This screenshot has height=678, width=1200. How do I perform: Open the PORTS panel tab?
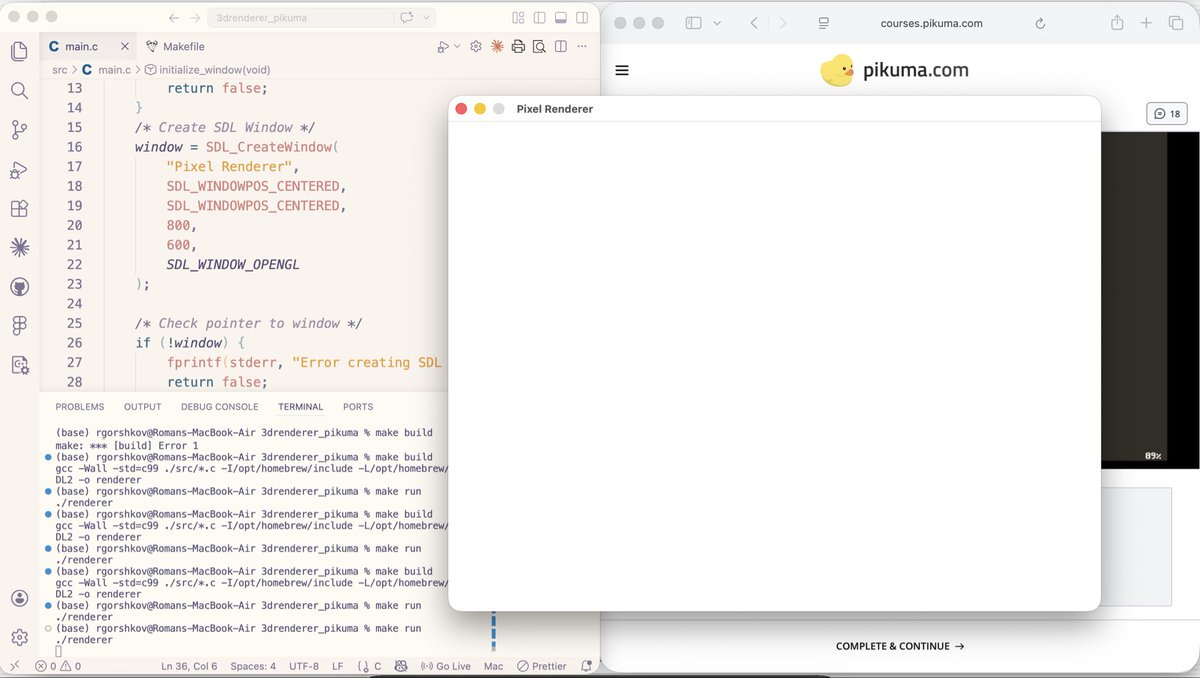tap(358, 407)
